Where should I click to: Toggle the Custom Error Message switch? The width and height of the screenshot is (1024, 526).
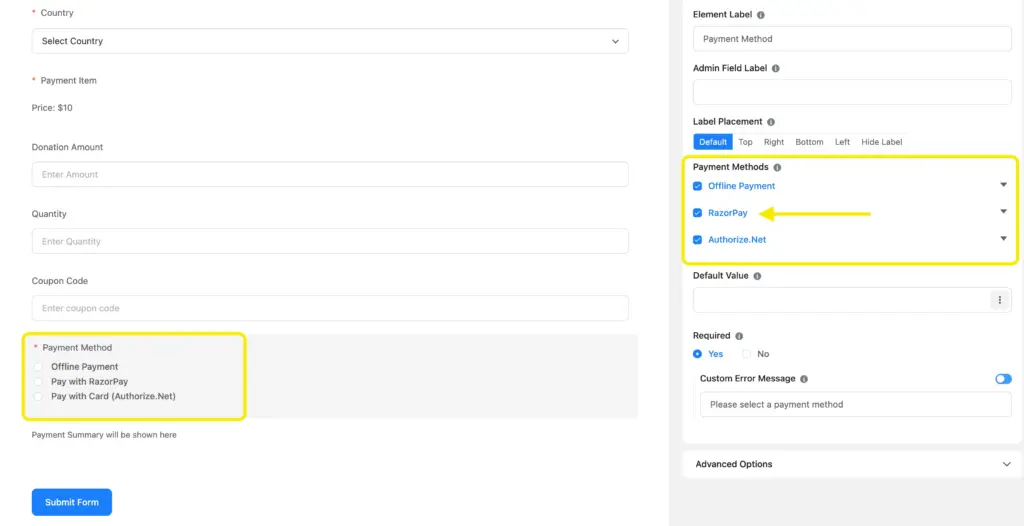[1003, 379]
